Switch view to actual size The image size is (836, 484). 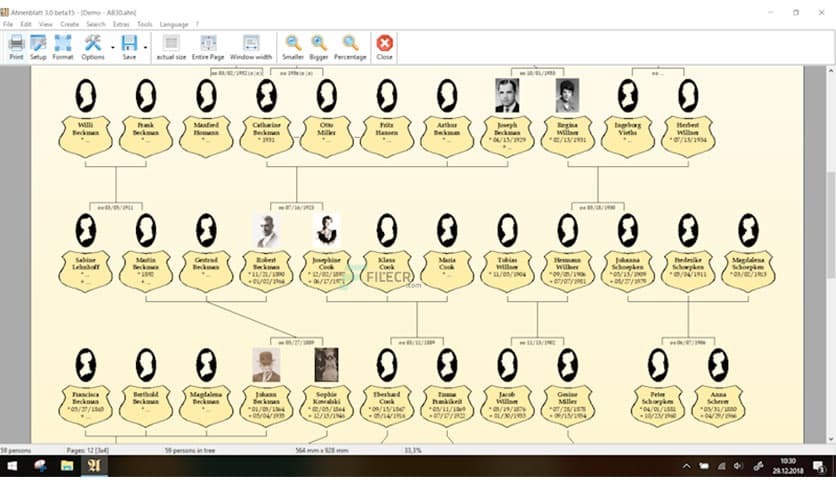[x=171, y=47]
